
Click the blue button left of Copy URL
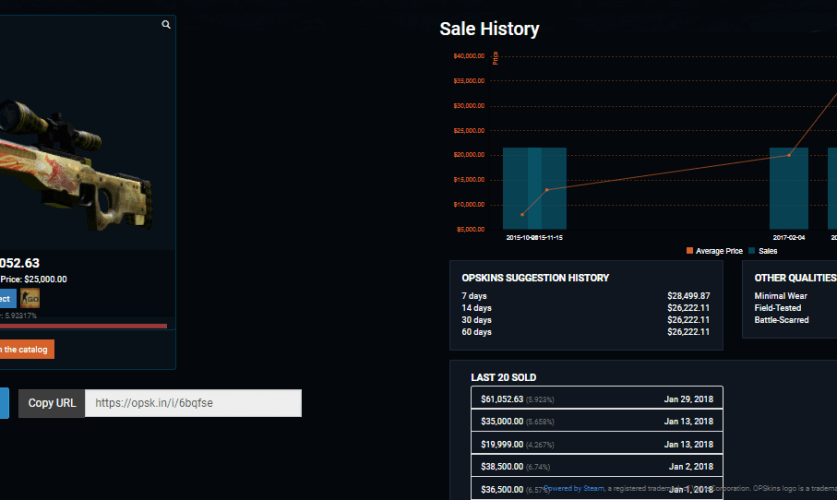3,403
